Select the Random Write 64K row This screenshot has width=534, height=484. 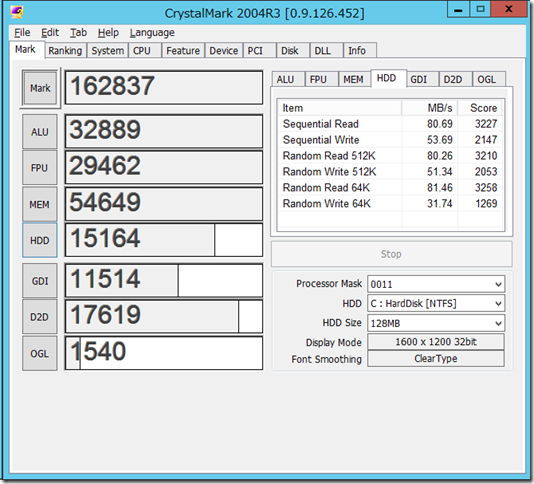390,204
